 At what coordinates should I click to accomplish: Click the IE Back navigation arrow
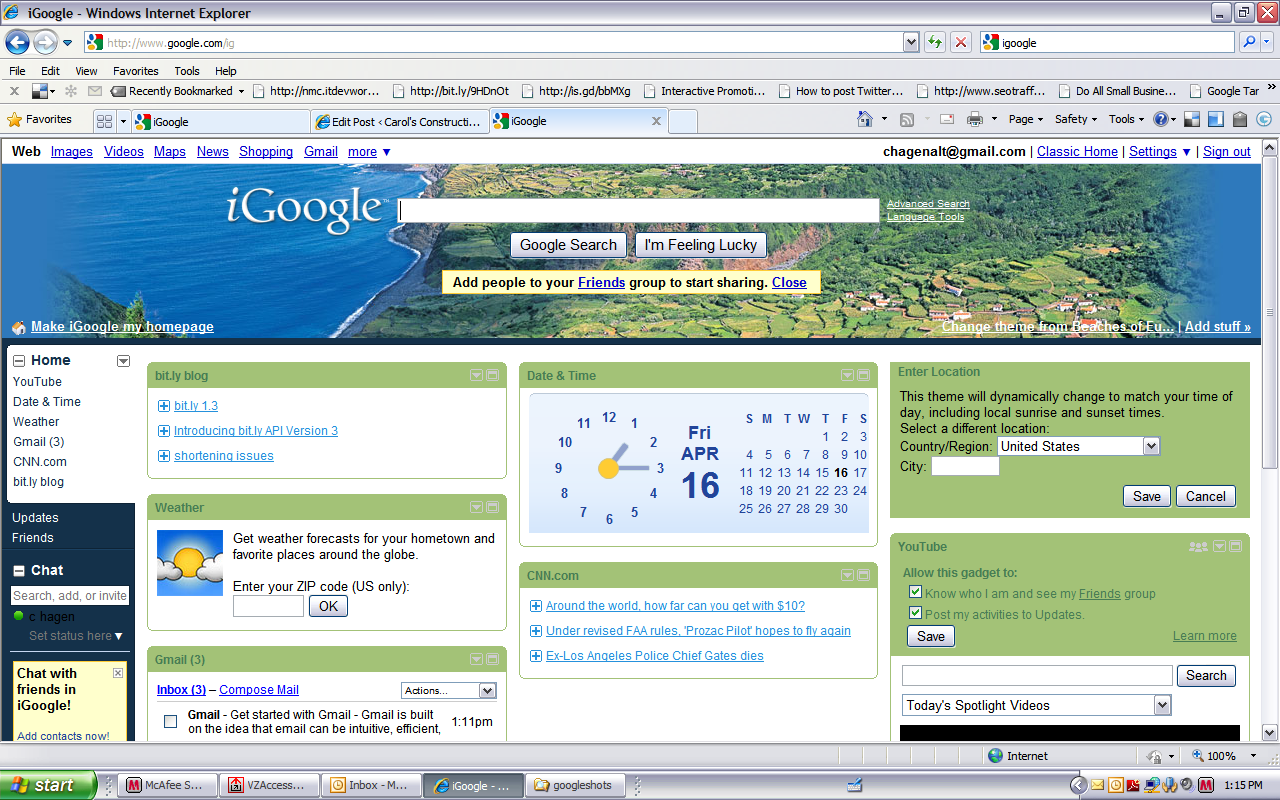[x=17, y=42]
